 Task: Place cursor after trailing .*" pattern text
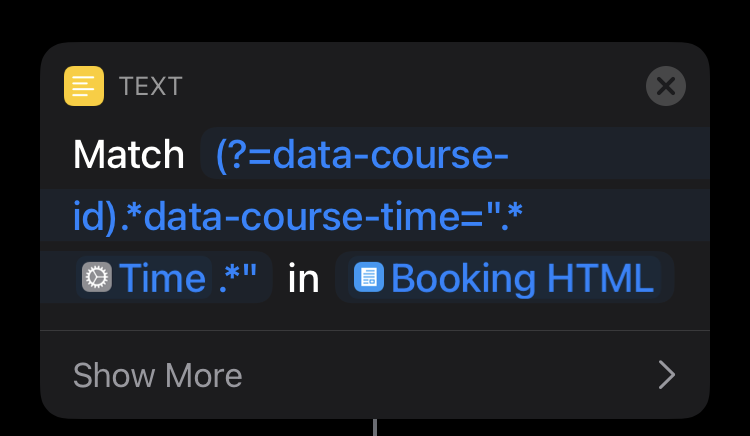(262, 278)
